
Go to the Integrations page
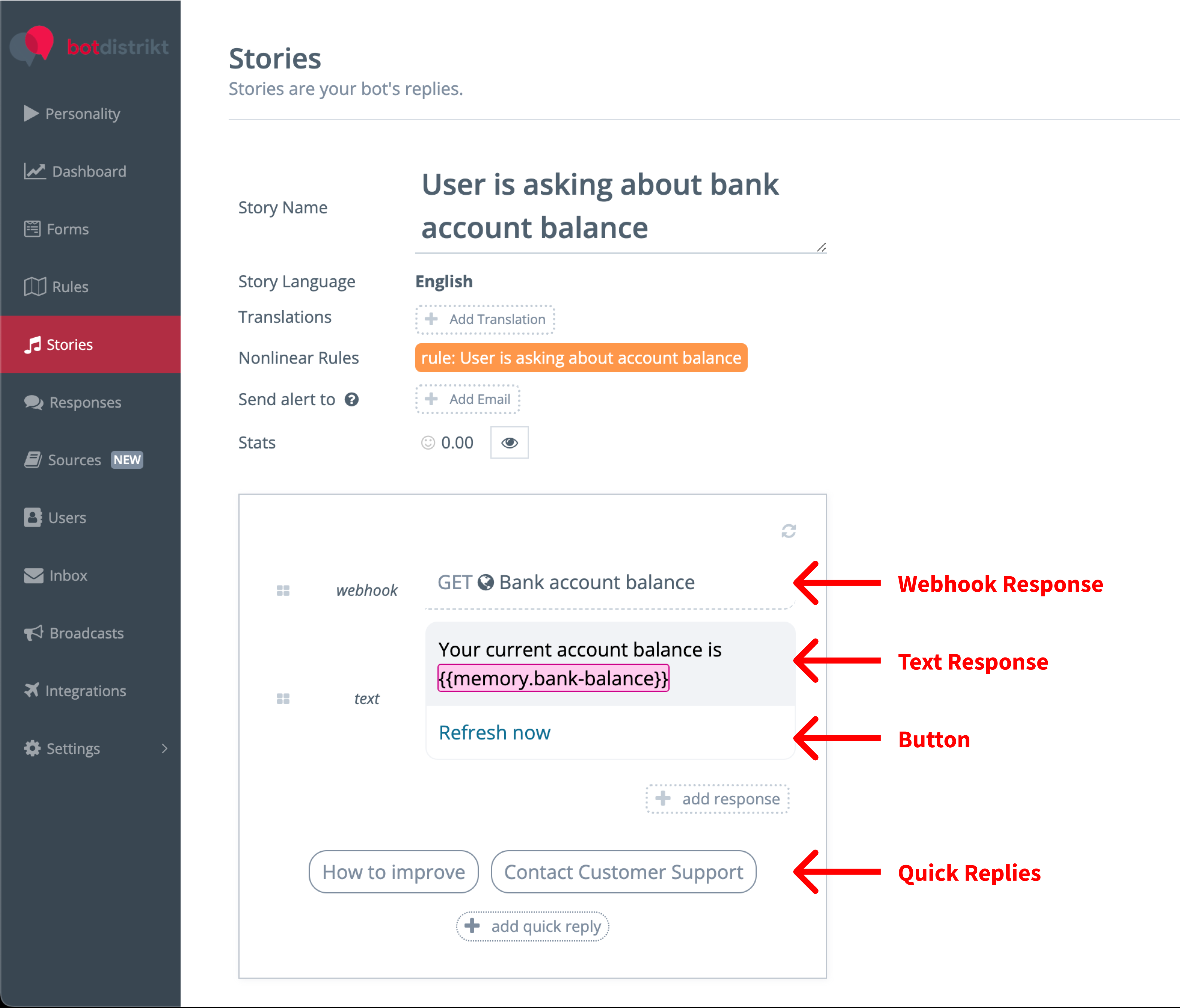click(85, 691)
